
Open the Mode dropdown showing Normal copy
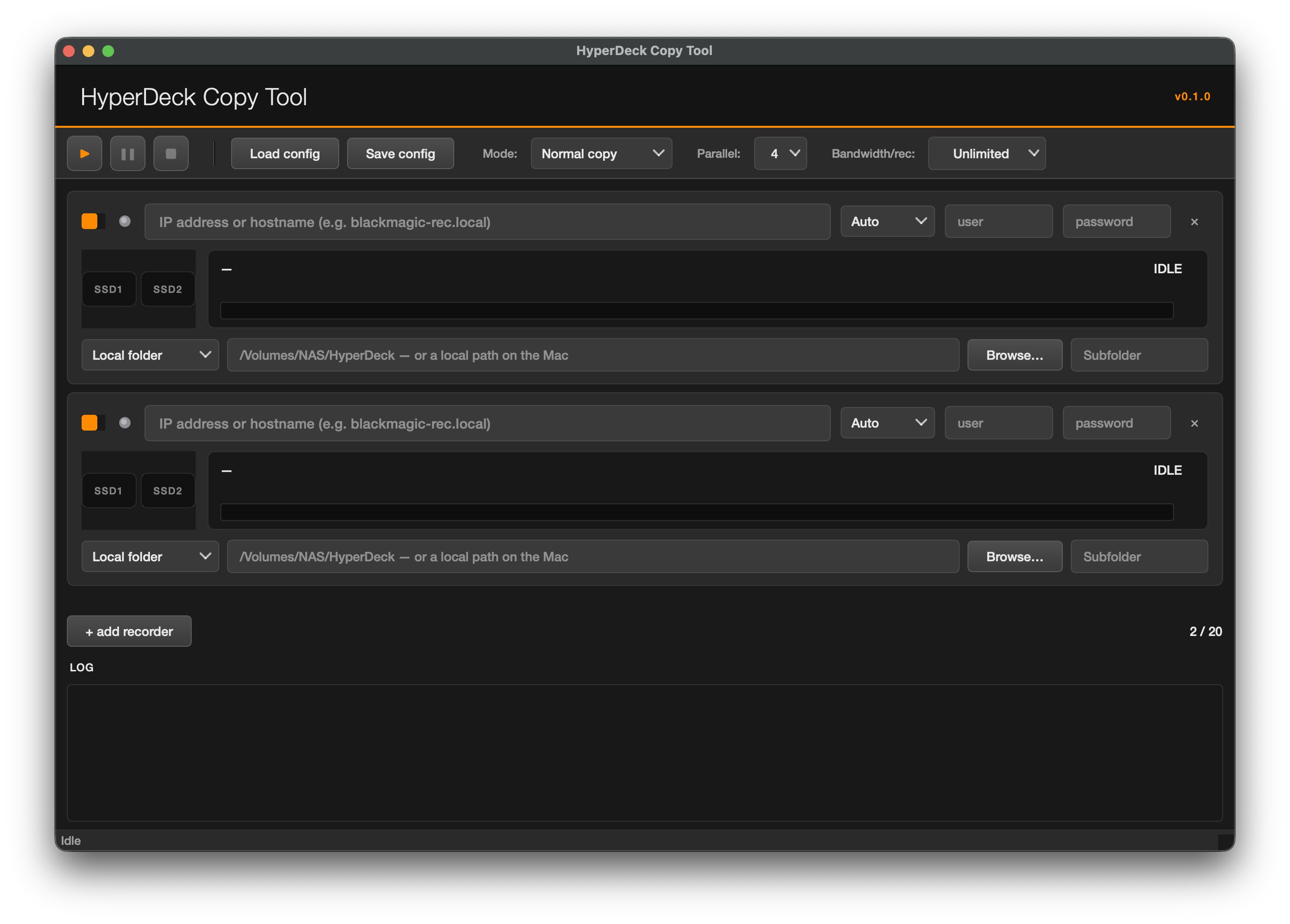(601, 153)
